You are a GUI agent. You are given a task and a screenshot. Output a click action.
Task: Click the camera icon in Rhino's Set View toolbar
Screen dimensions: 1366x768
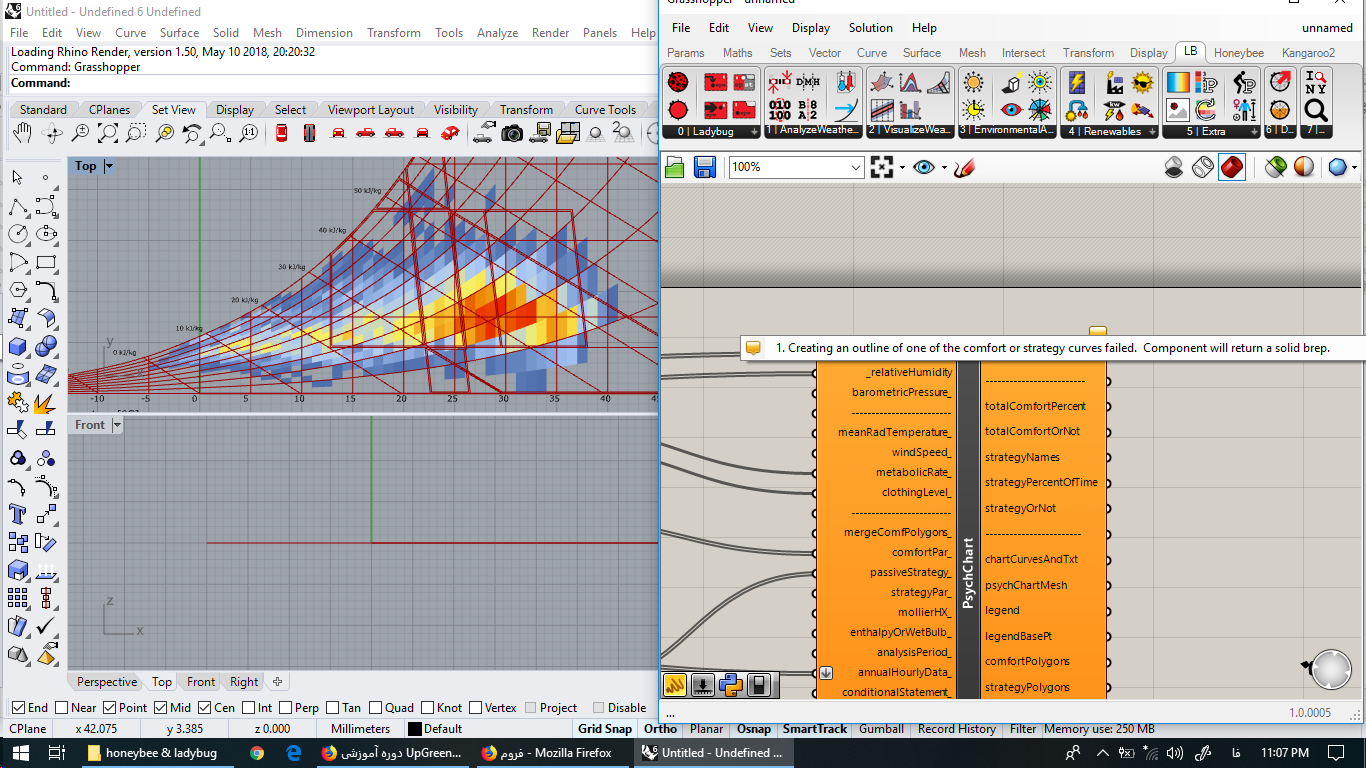(512, 133)
